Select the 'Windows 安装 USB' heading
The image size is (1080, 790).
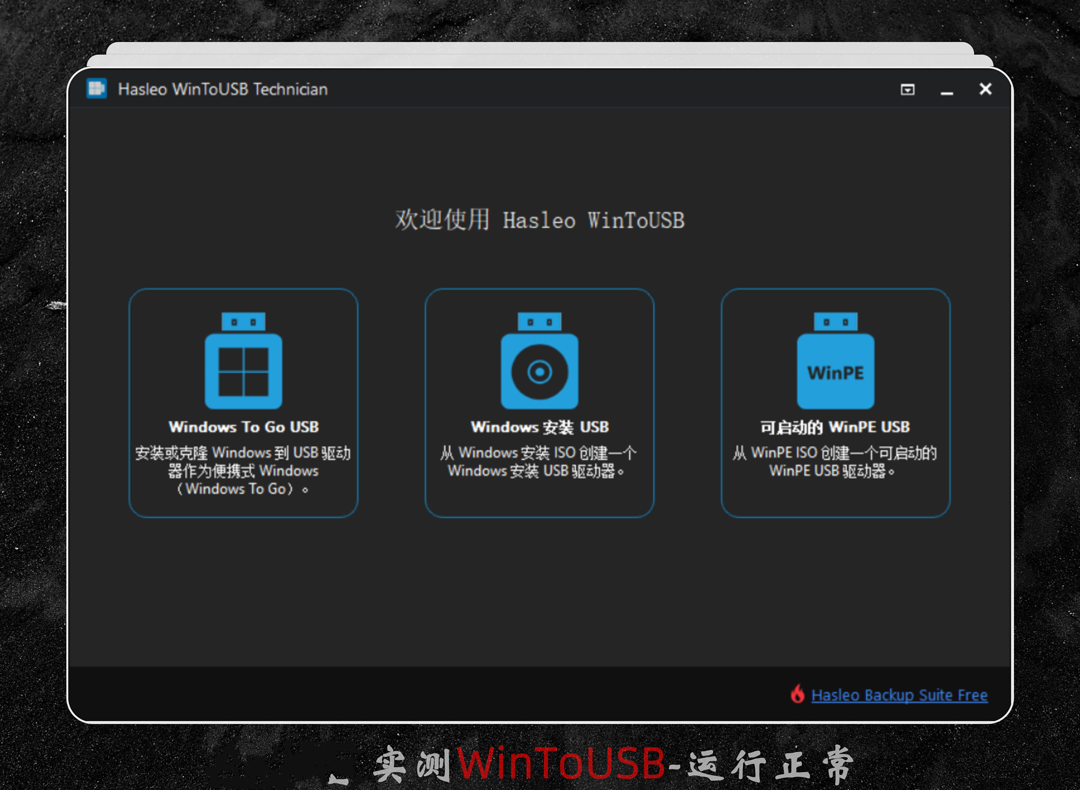pos(539,427)
